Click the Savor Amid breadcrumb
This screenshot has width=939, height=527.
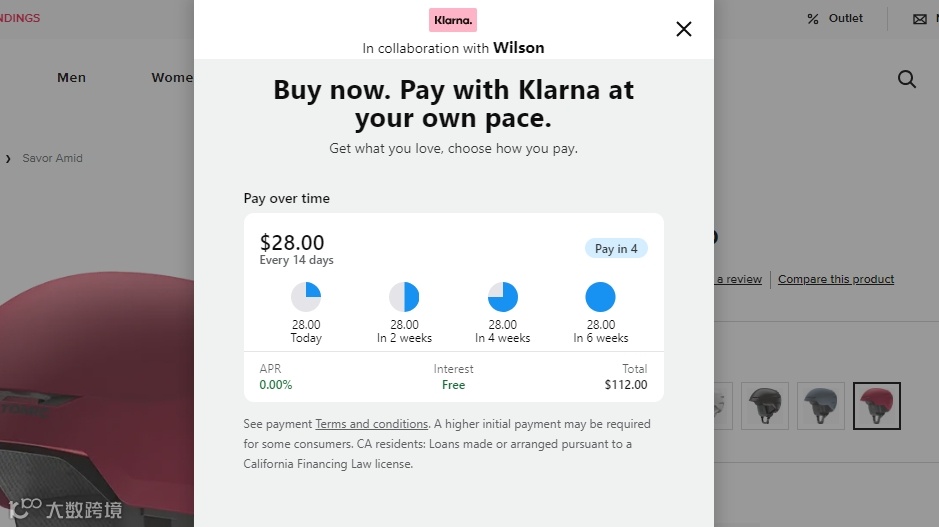[52, 158]
